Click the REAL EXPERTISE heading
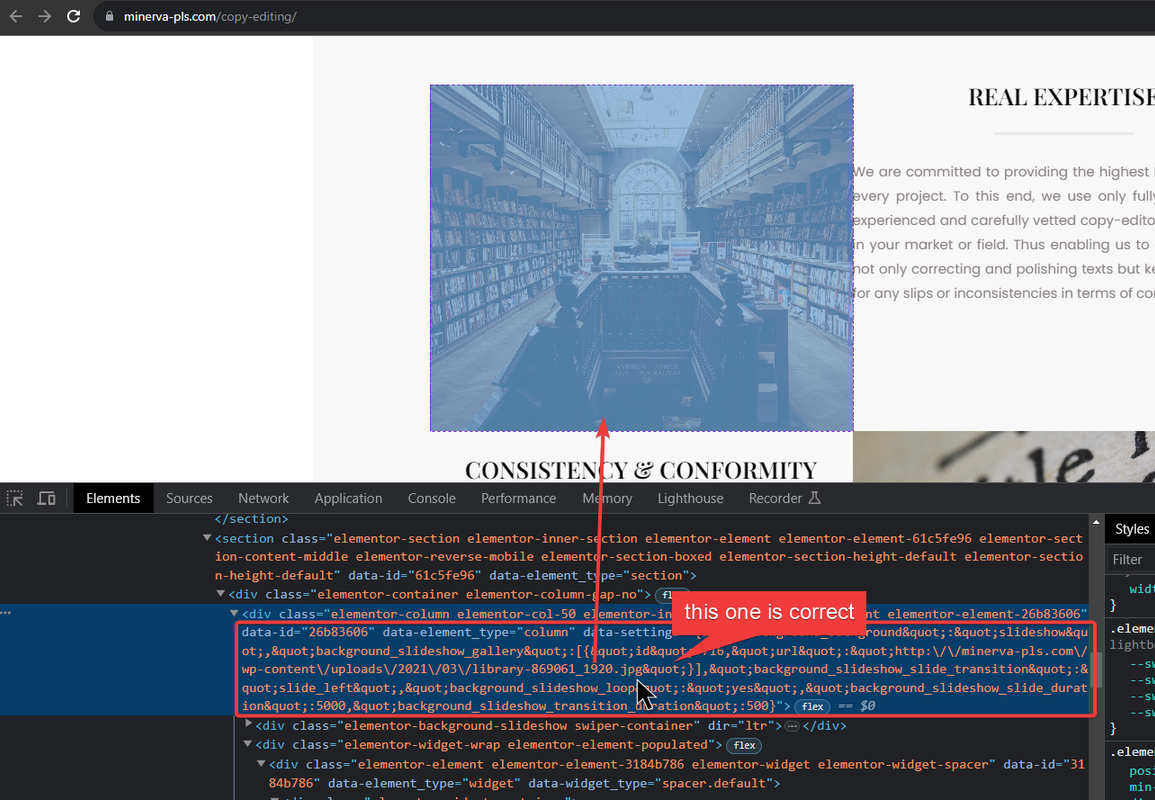The image size is (1155, 800). click(x=1061, y=97)
